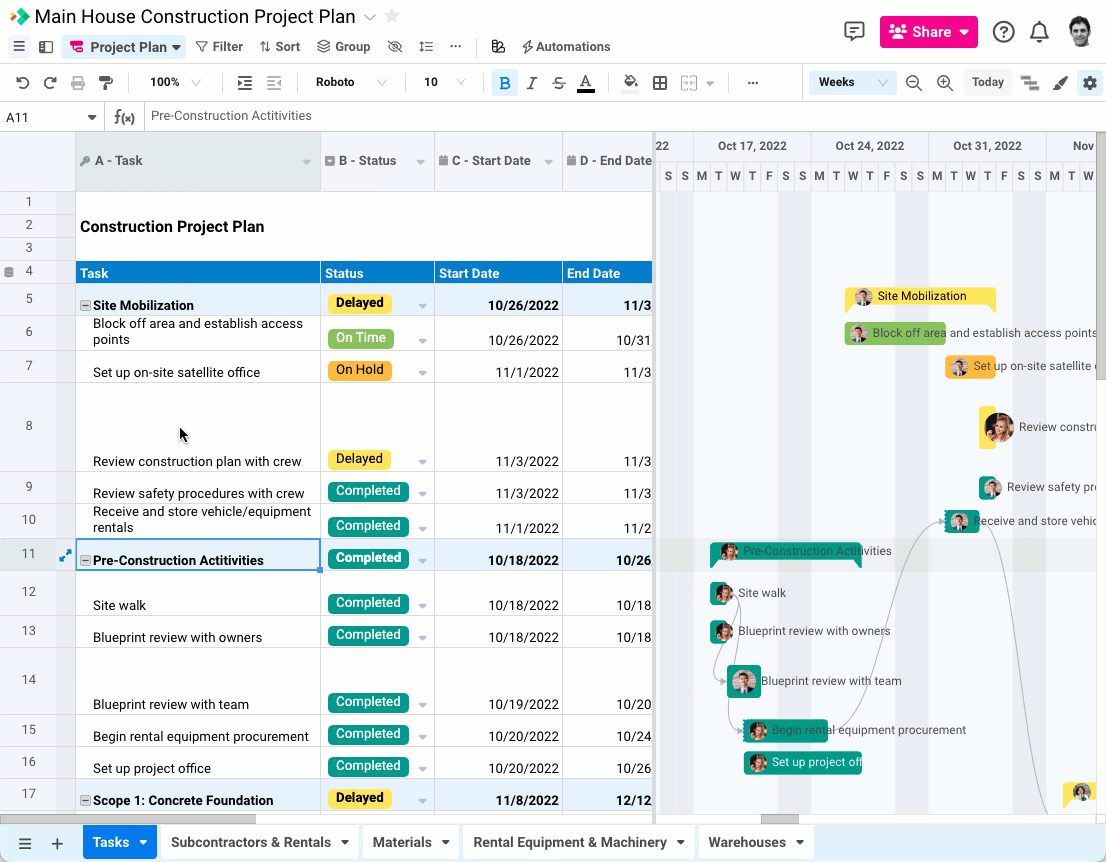Click the outdent icon
Viewport: 1106px width, 862px height.
click(x=274, y=83)
